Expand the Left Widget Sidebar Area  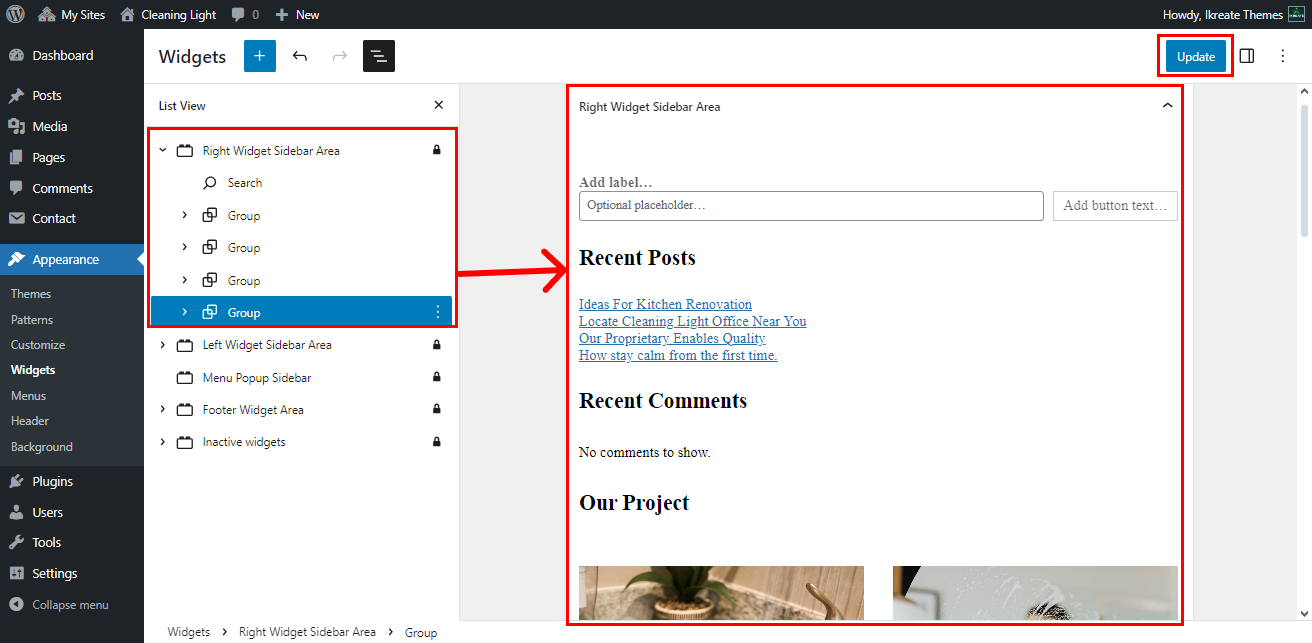[162, 345]
